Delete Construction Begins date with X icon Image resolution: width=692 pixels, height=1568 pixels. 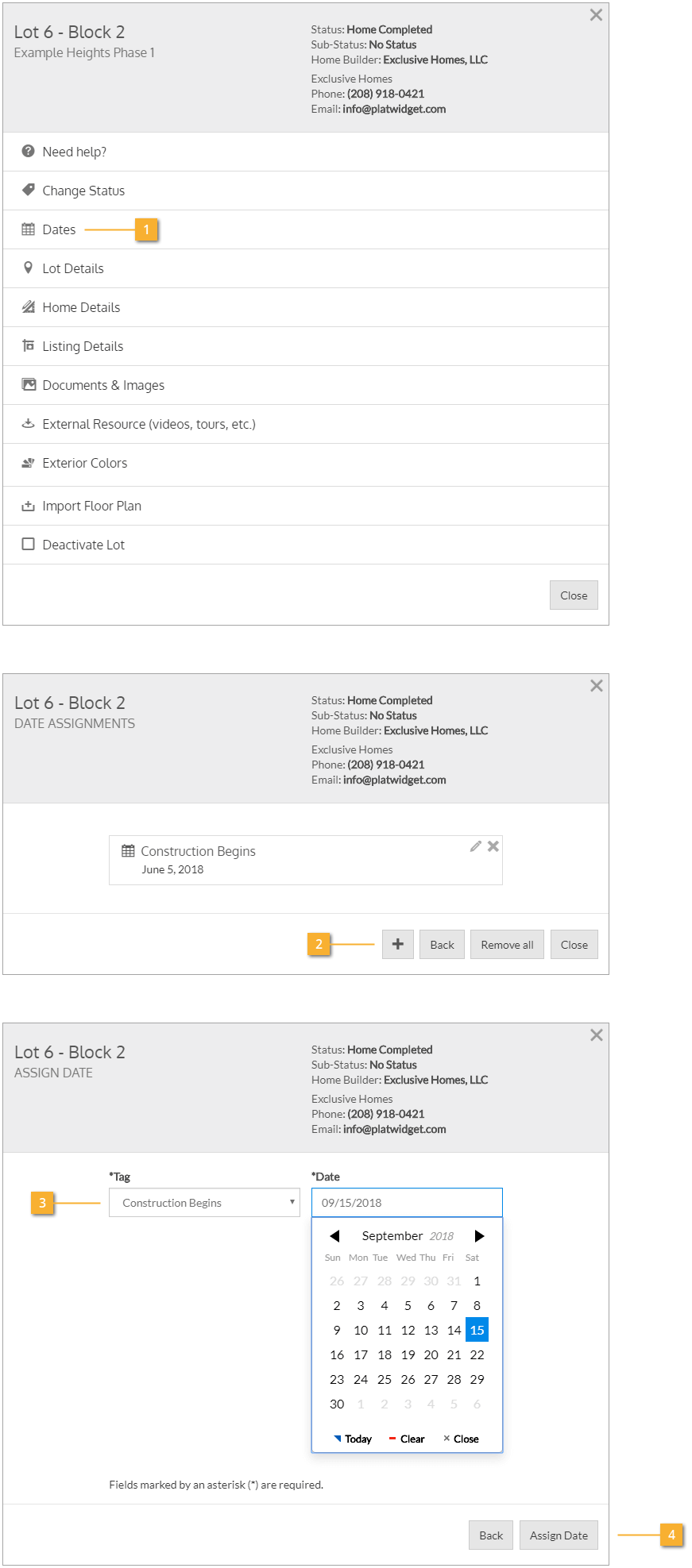pyautogui.click(x=493, y=846)
